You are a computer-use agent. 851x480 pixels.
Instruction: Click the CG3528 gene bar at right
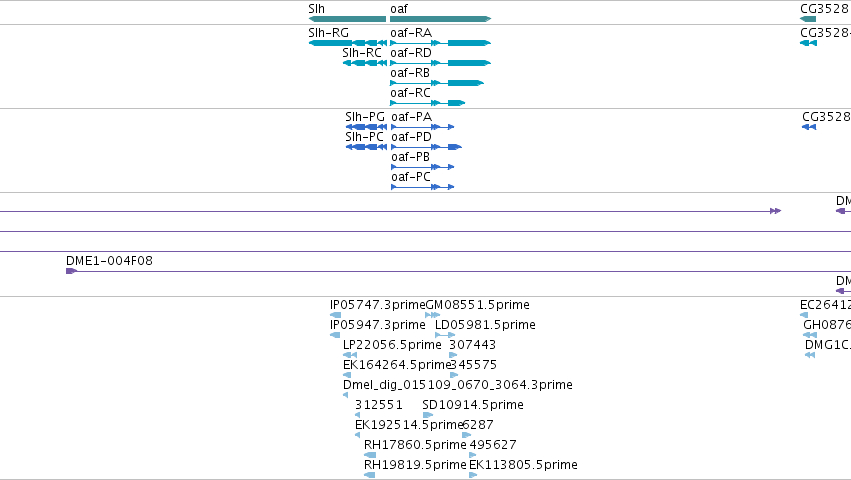click(808, 19)
